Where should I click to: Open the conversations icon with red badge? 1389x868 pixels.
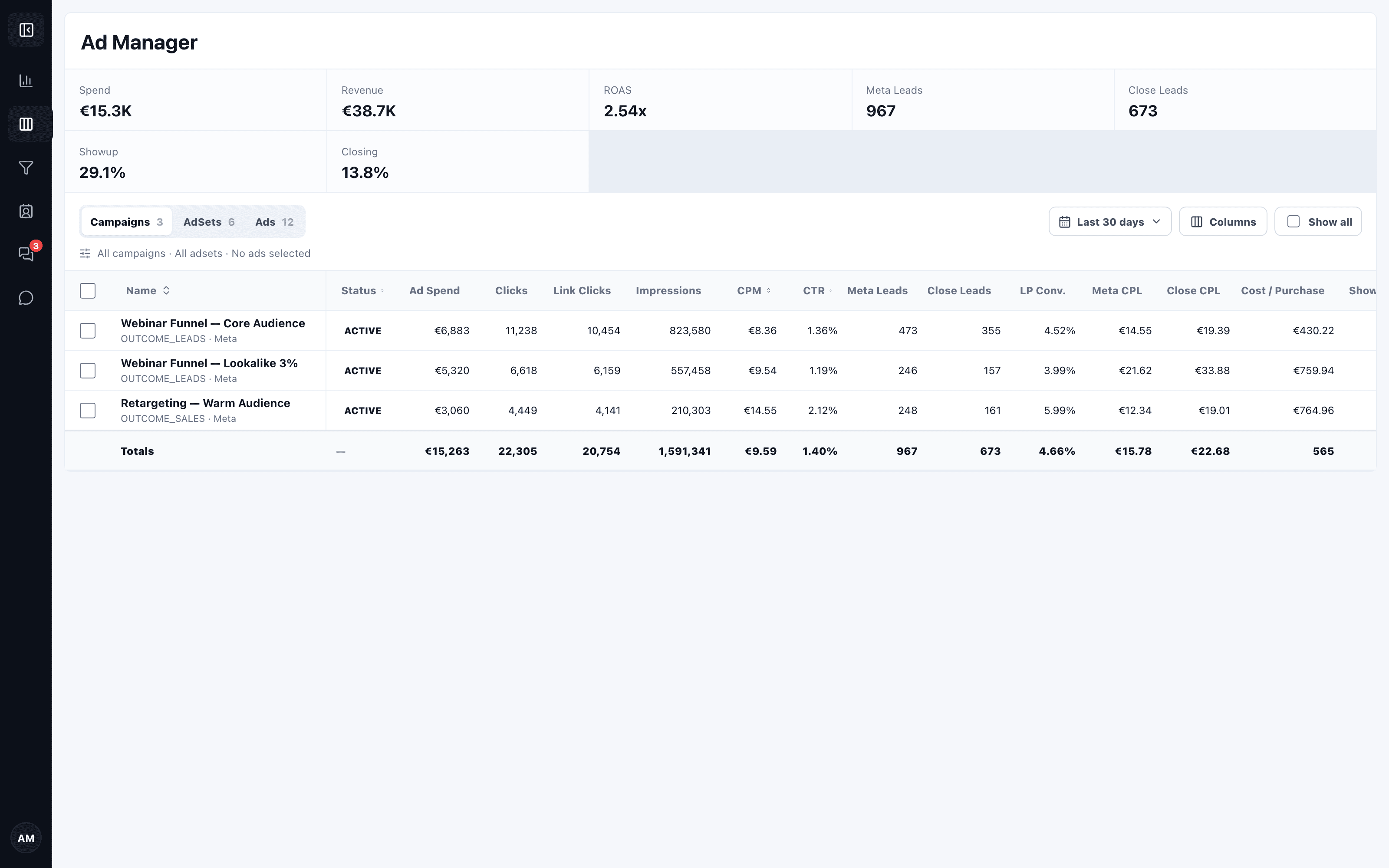pyautogui.click(x=26, y=254)
